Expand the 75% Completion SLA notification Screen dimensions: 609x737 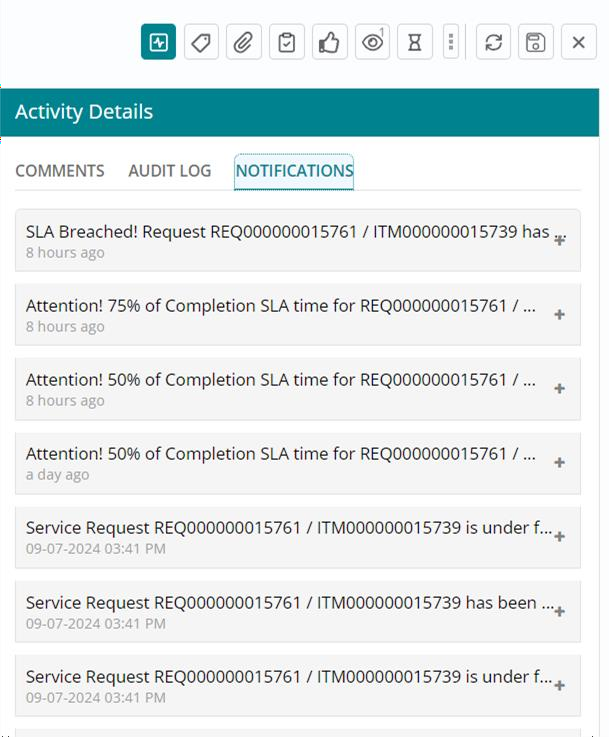point(560,314)
